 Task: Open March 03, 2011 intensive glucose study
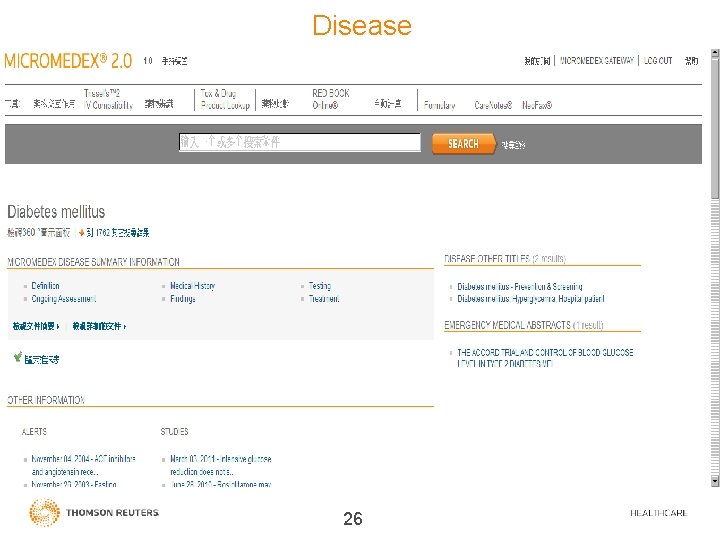point(220,465)
